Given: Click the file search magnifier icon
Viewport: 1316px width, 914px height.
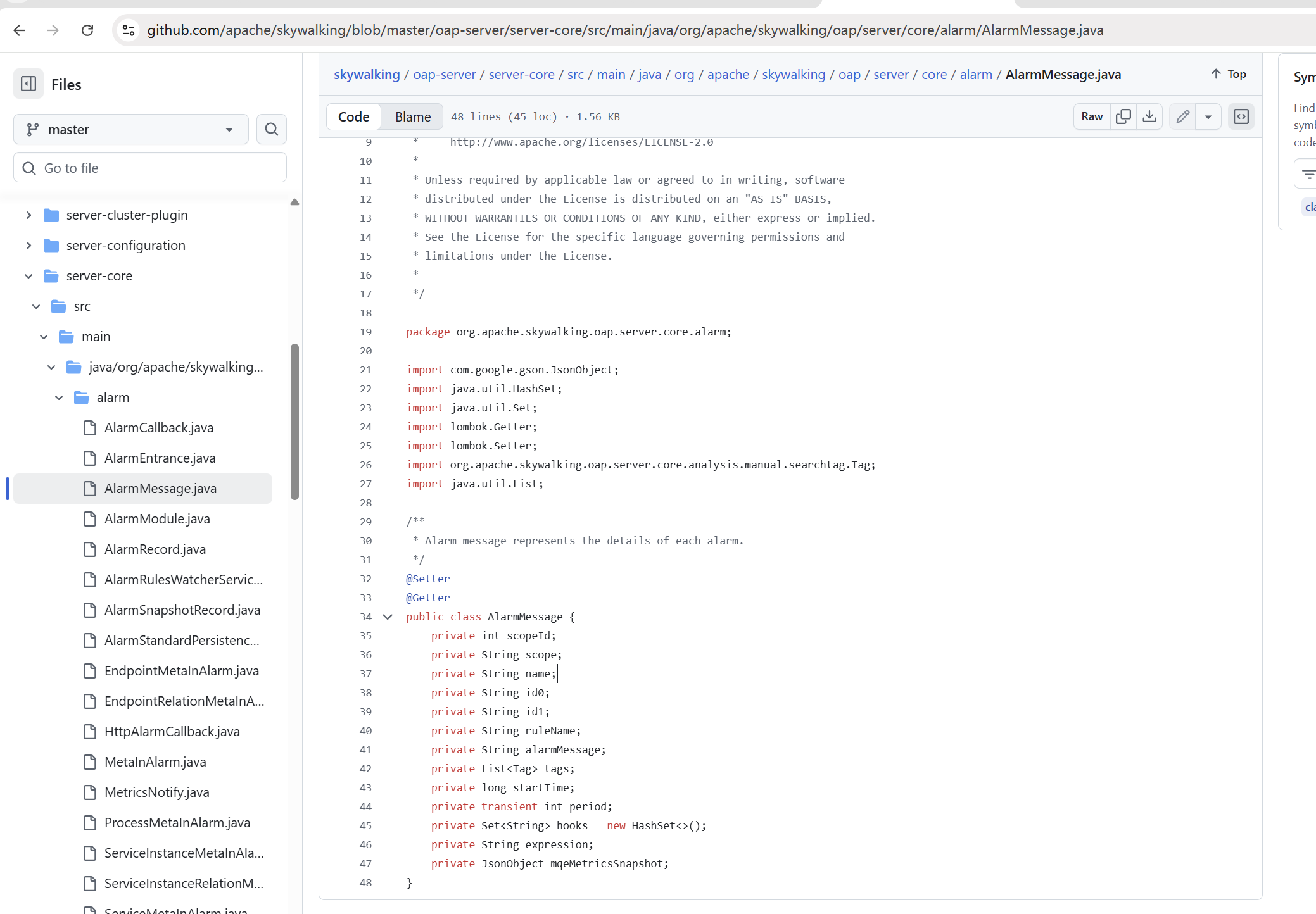Looking at the screenshot, I should [x=272, y=130].
